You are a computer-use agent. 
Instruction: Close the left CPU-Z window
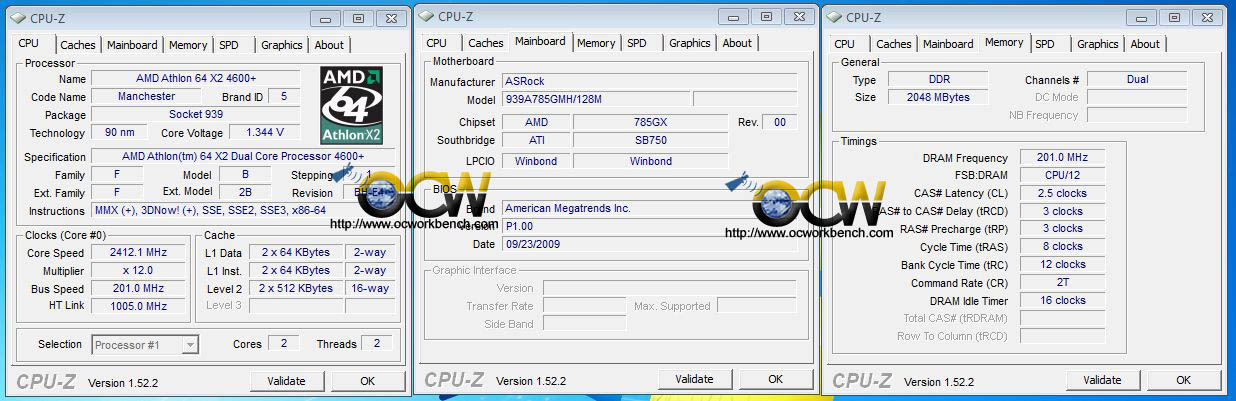pos(389,18)
